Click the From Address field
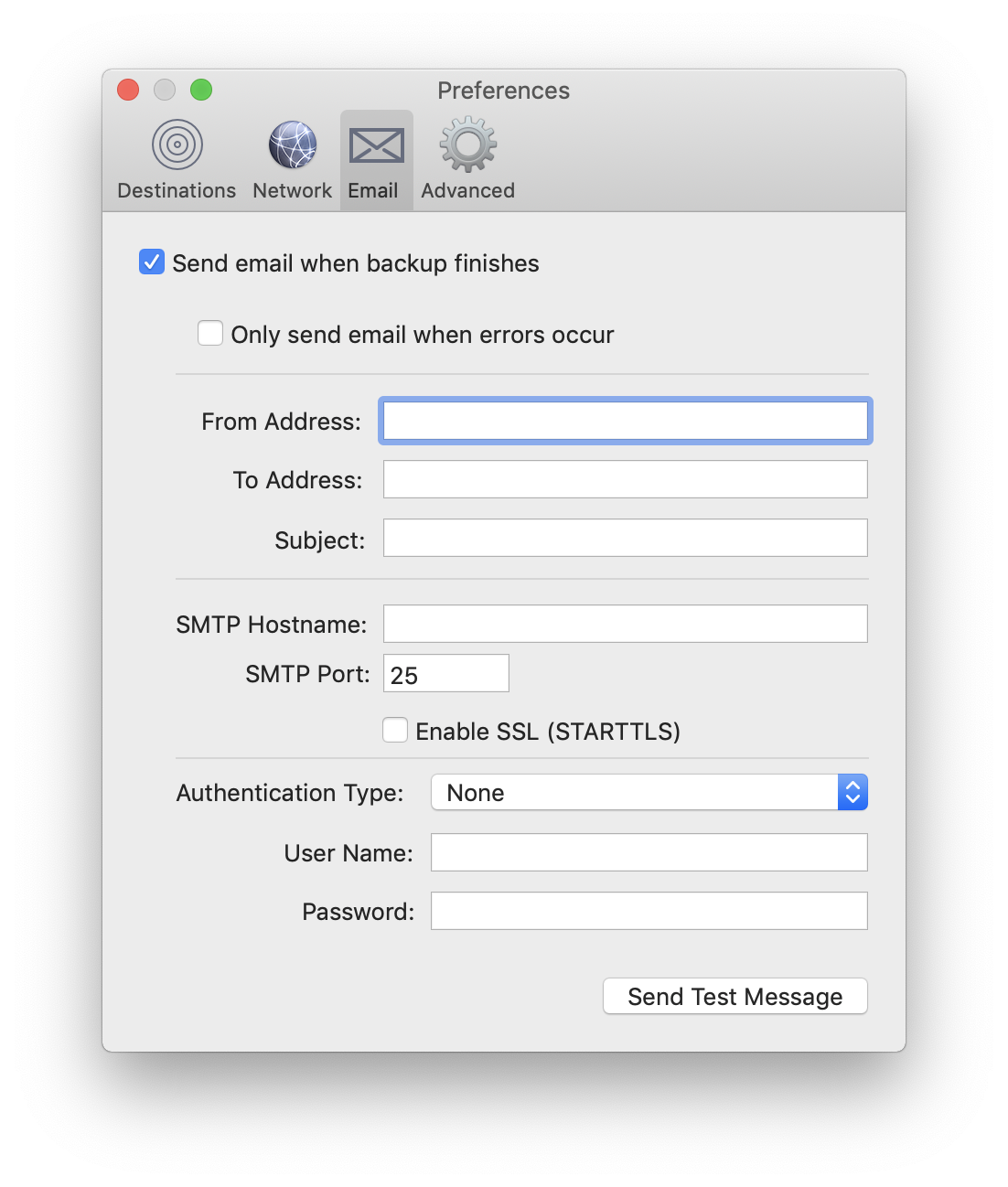This screenshot has height=1187, width=1008. (x=626, y=422)
